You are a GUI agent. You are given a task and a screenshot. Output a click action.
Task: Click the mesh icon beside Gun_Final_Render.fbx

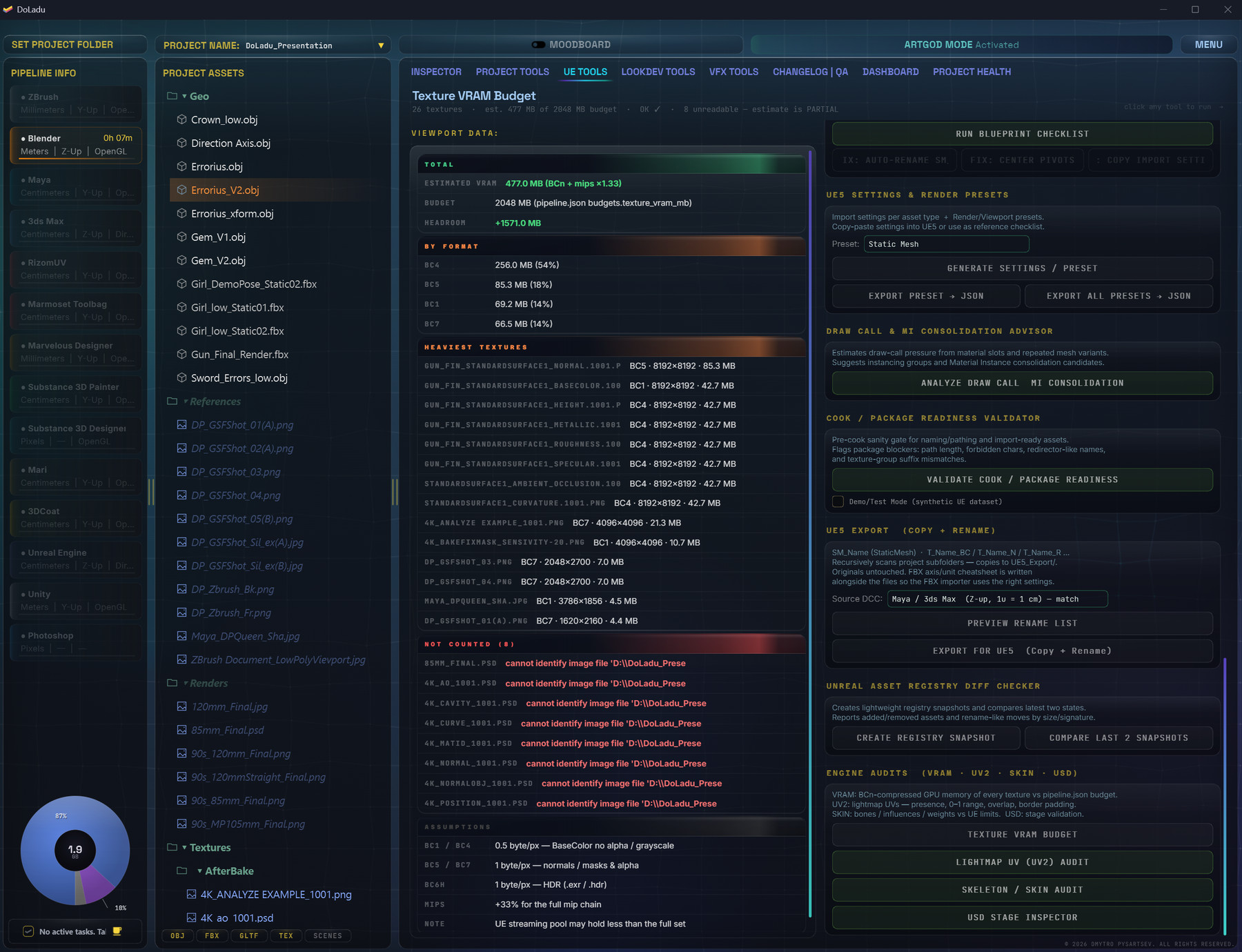point(181,354)
